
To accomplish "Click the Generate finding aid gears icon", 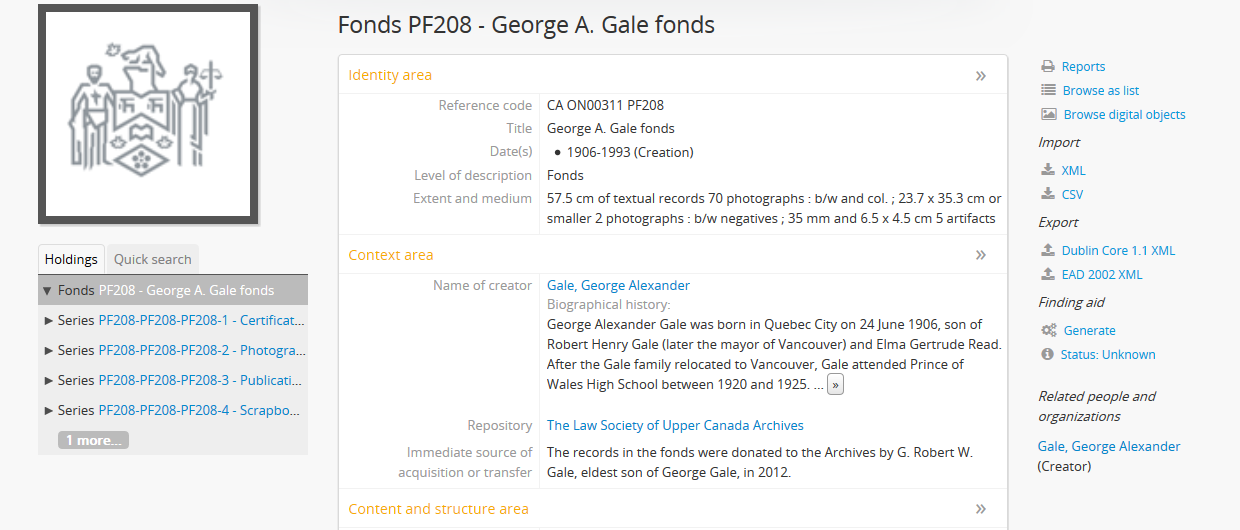I will click(1048, 331).
